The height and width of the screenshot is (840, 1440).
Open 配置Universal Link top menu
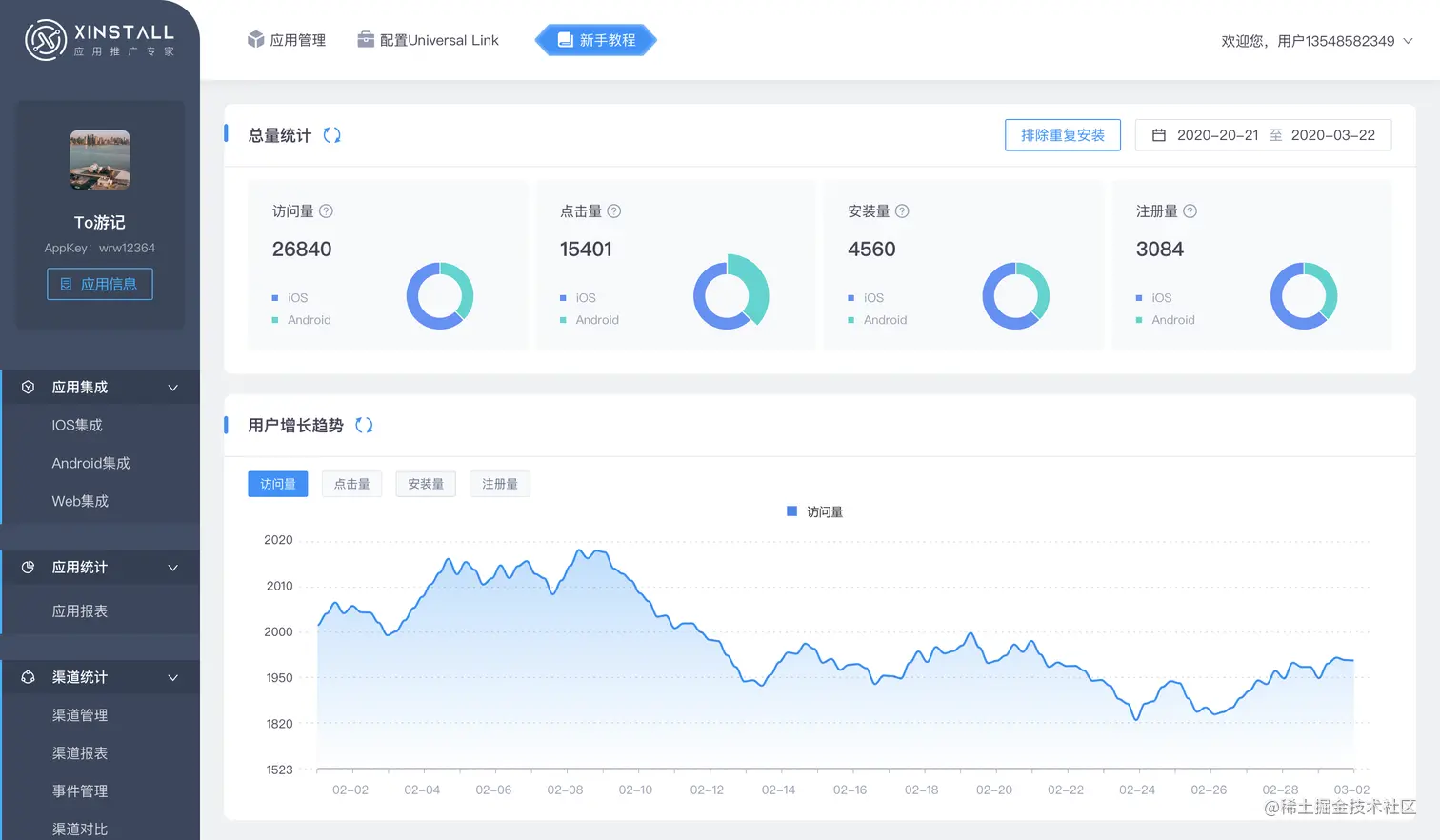point(429,40)
